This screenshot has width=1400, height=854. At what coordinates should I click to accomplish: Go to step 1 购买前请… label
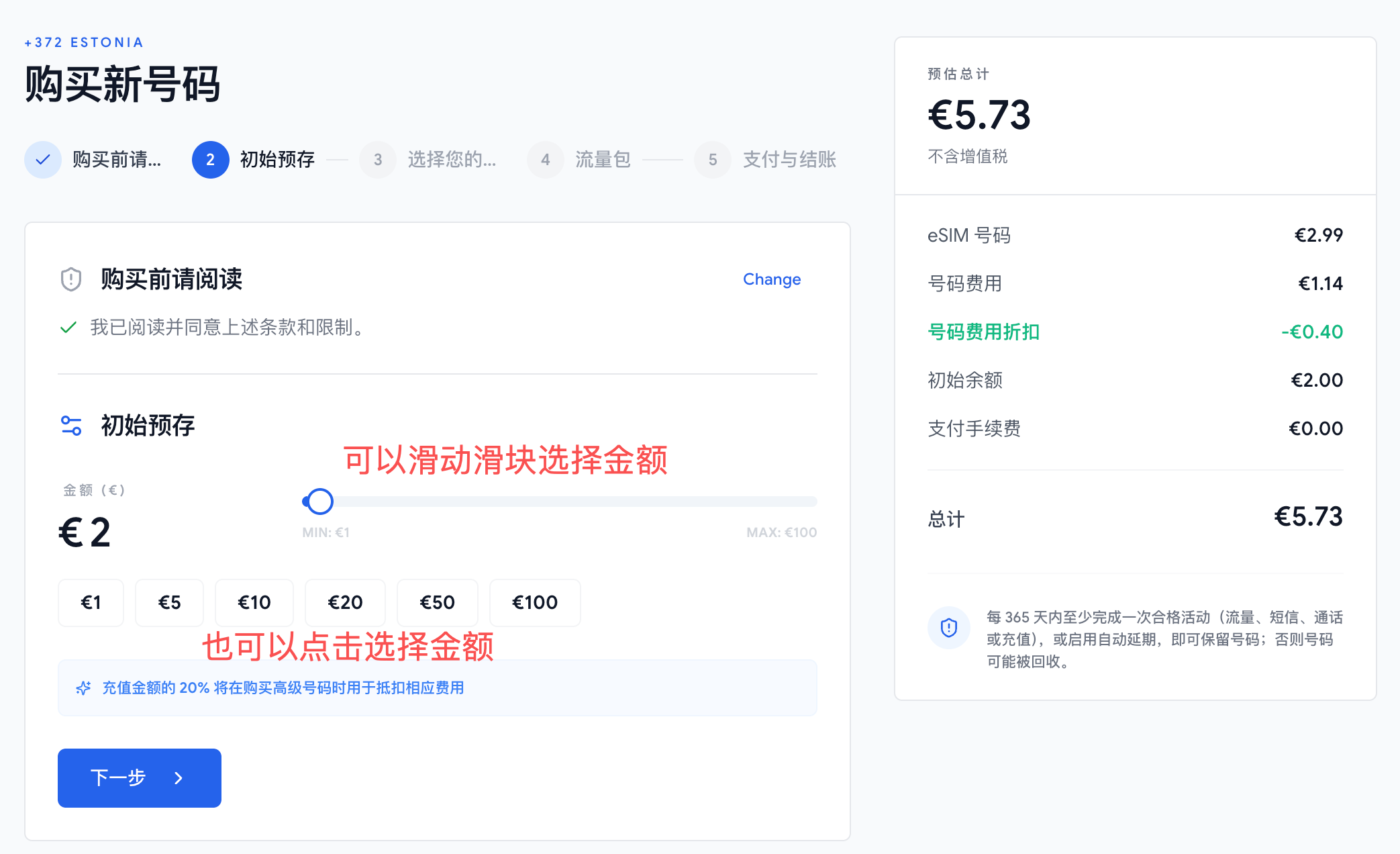(117, 160)
